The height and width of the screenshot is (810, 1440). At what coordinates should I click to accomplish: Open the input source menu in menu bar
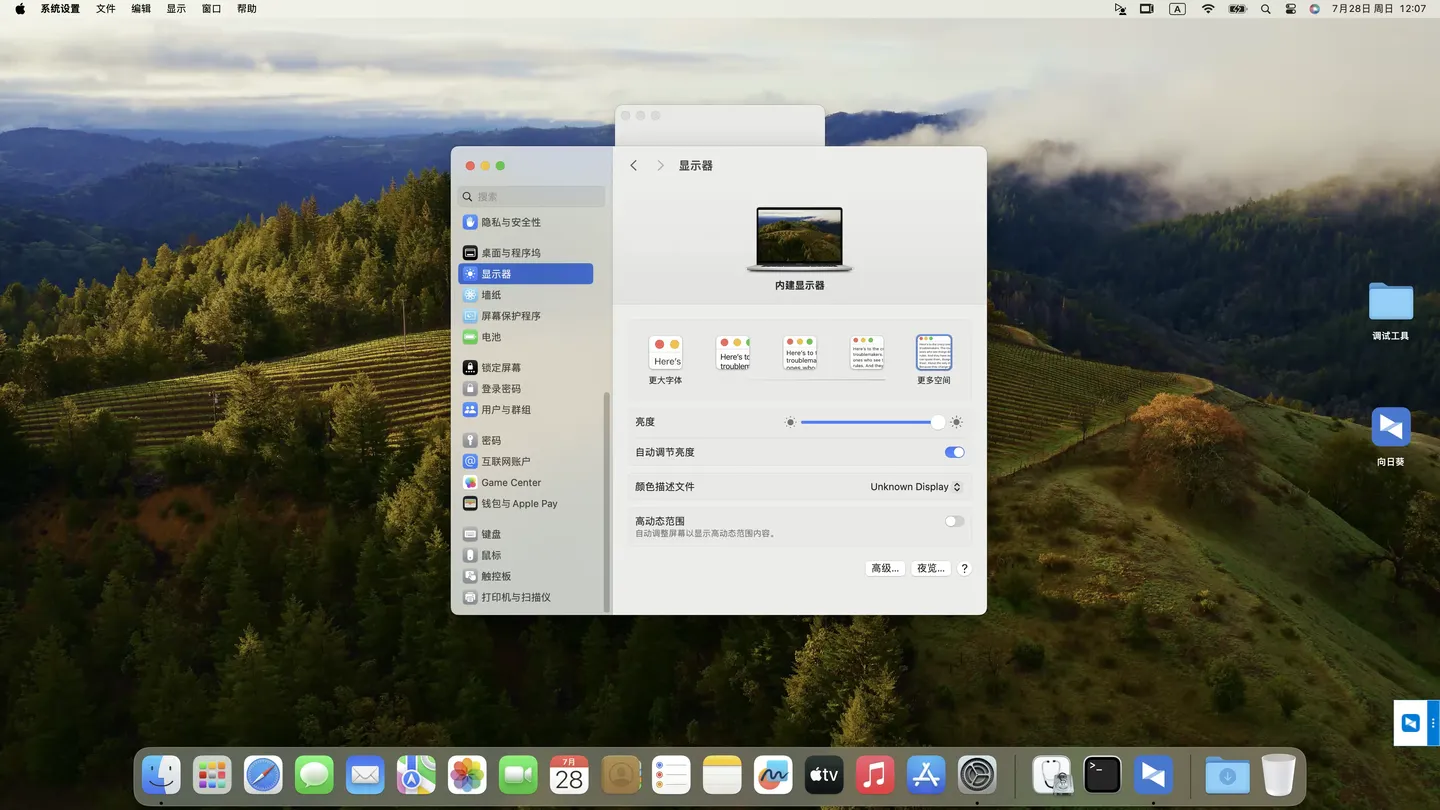1177,9
